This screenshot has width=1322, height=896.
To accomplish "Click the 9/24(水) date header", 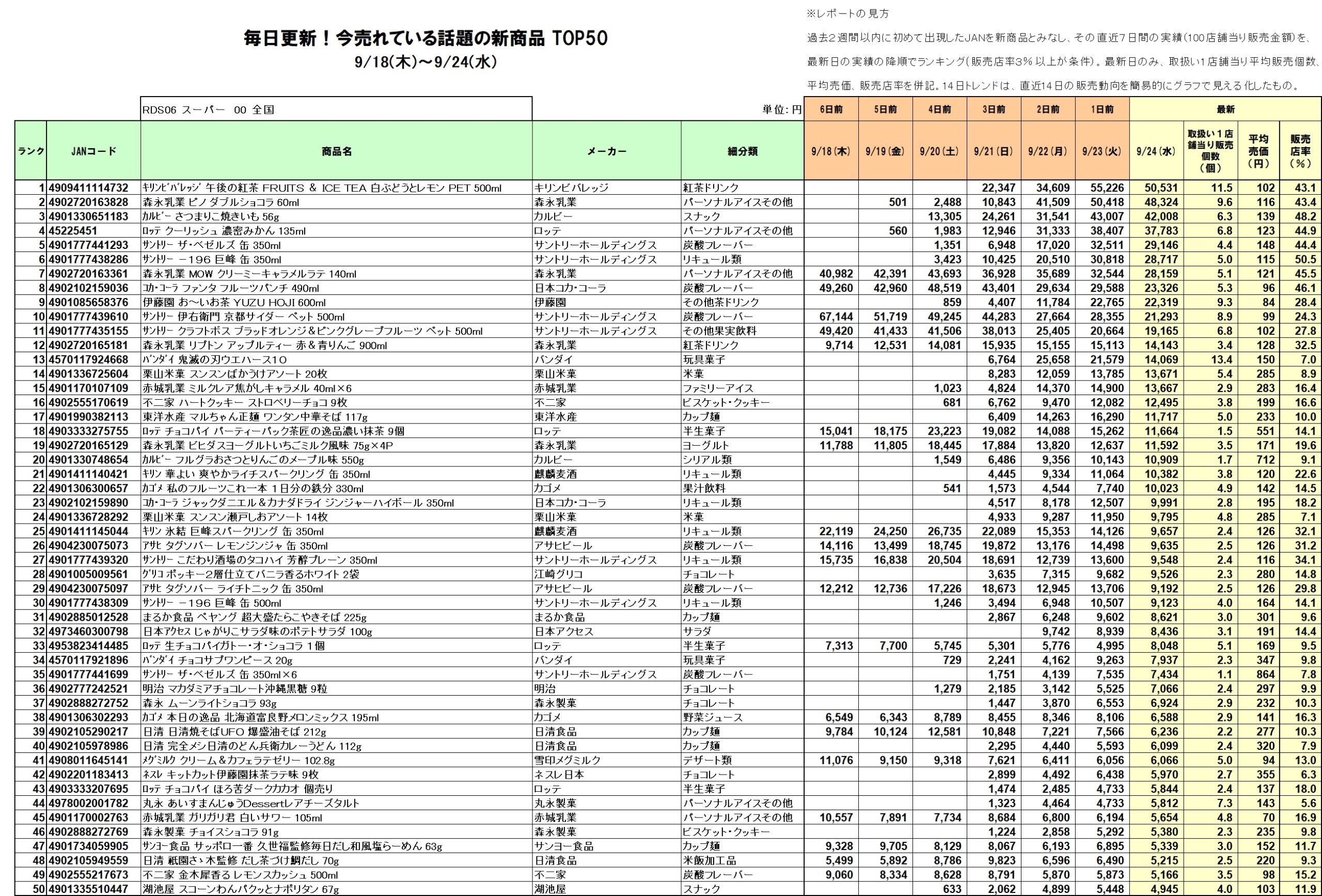I will (1156, 151).
